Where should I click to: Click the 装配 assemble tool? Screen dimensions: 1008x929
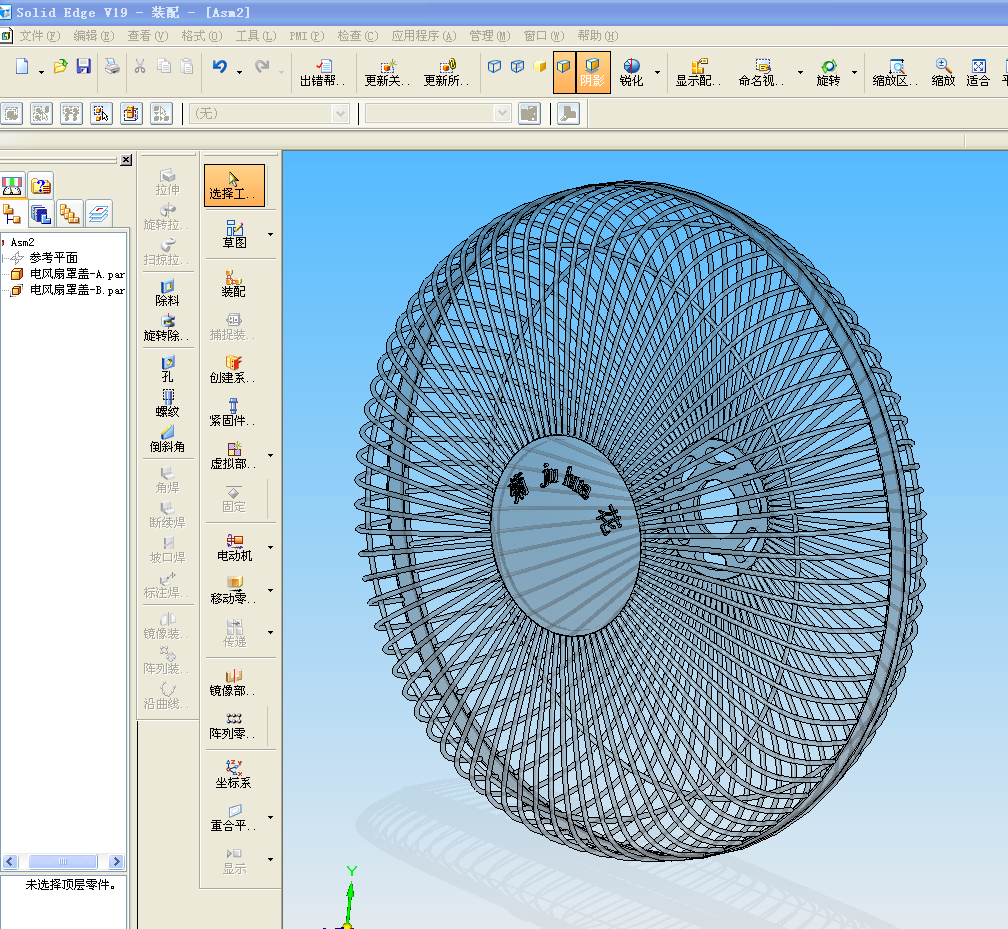(x=233, y=284)
